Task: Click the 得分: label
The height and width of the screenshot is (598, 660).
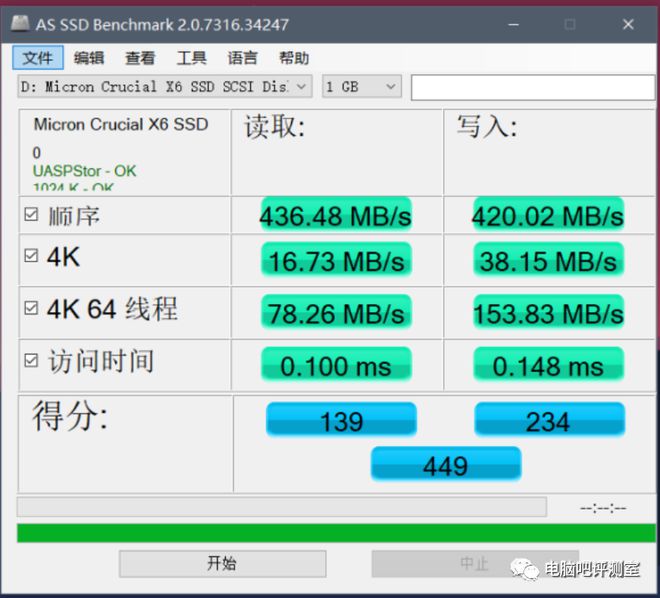Action: point(70,416)
